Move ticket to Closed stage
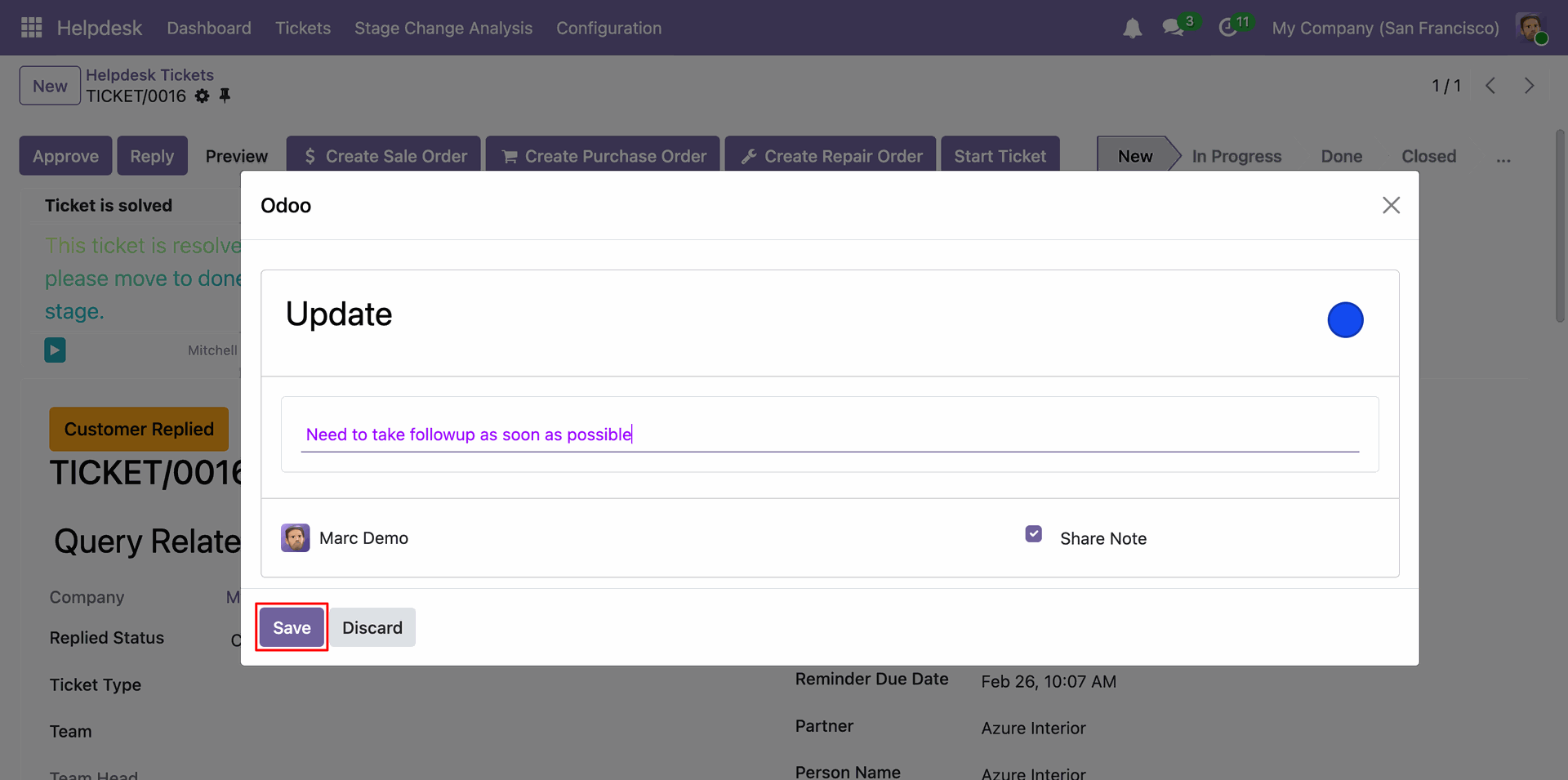The width and height of the screenshot is (1568, 780). click(1429, 156)
